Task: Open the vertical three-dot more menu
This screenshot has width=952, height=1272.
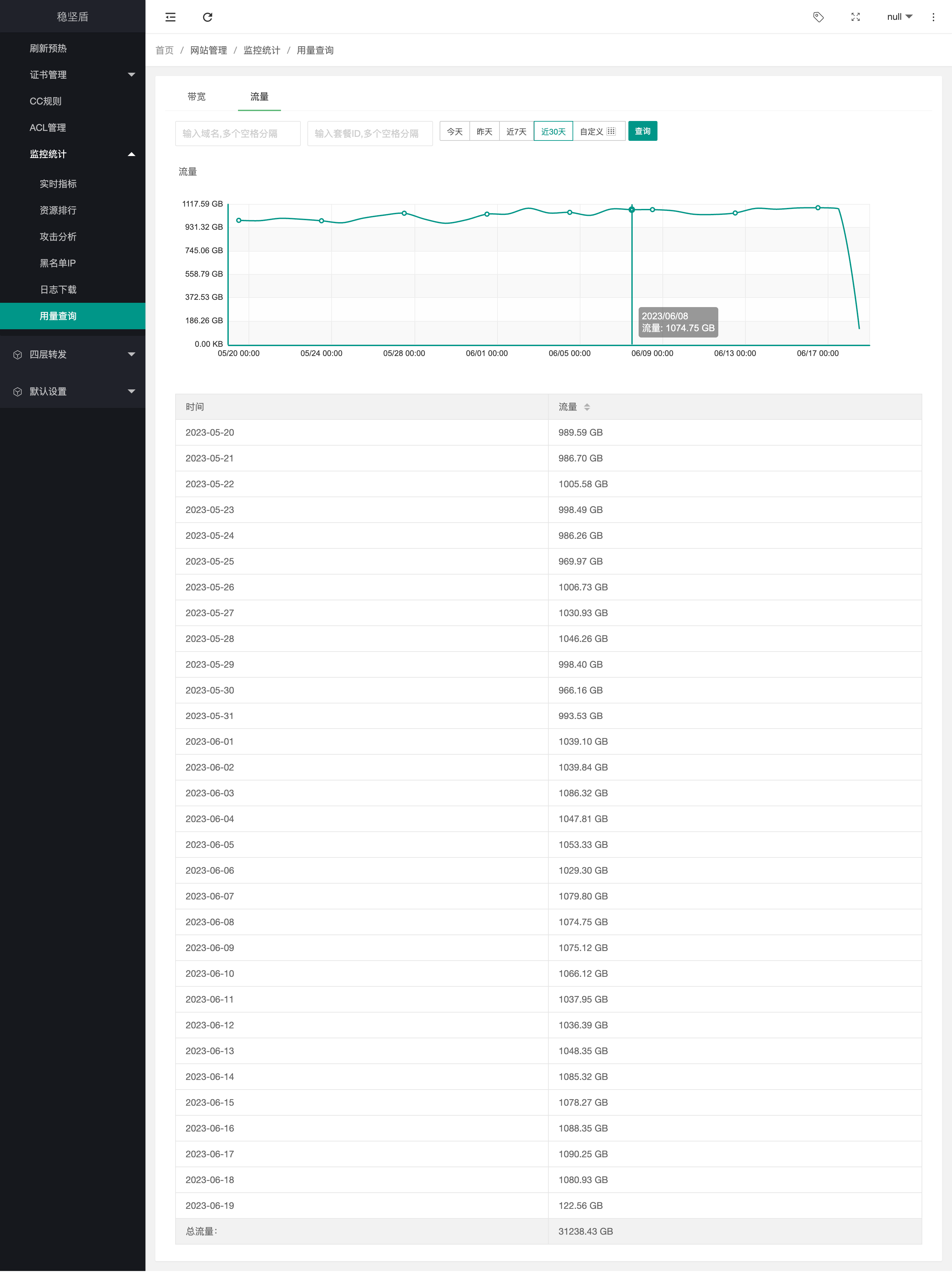Action: [x=933, y=17]
